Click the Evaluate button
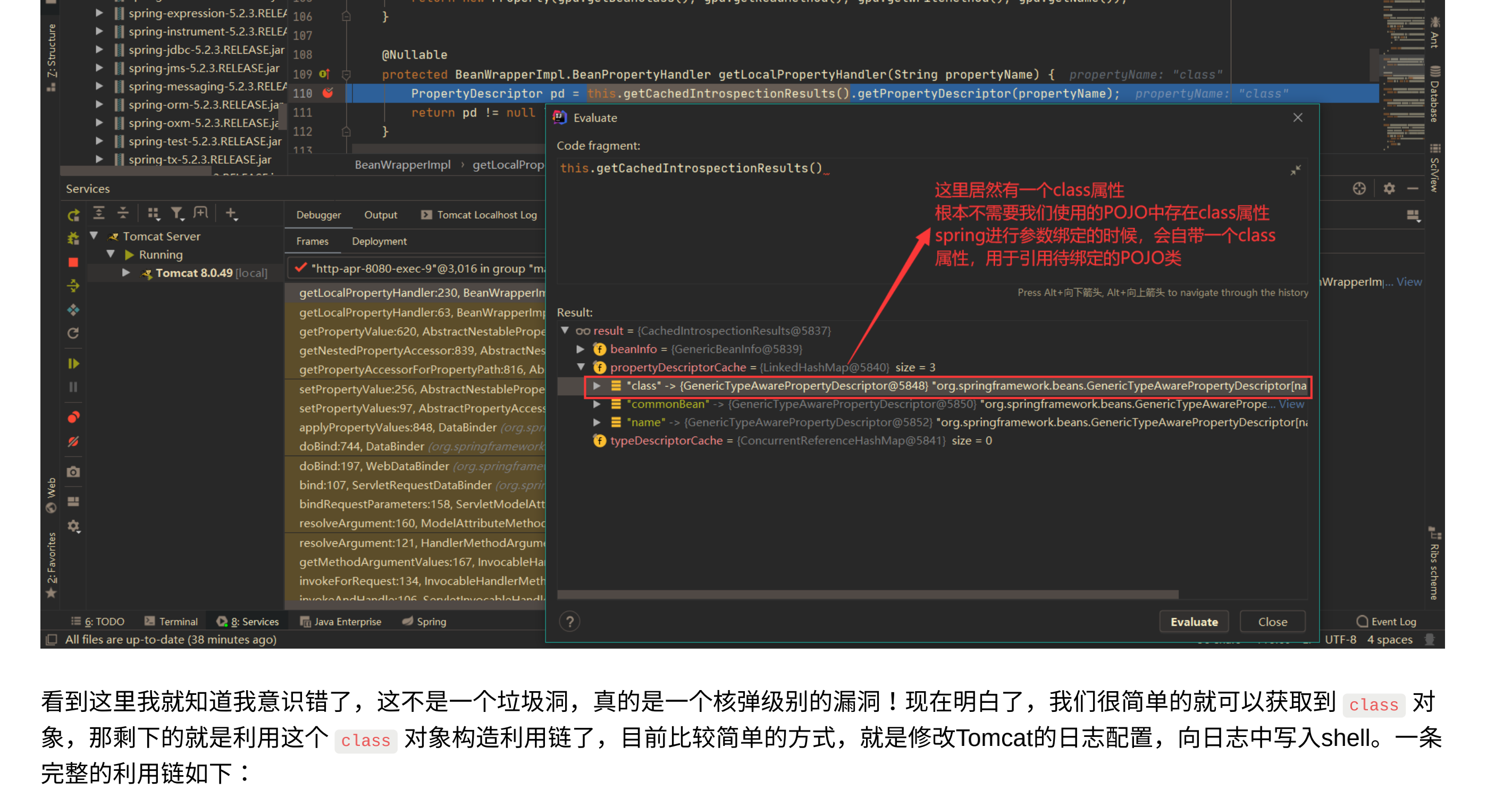The image size is (1512, 806). (1194, 622)
